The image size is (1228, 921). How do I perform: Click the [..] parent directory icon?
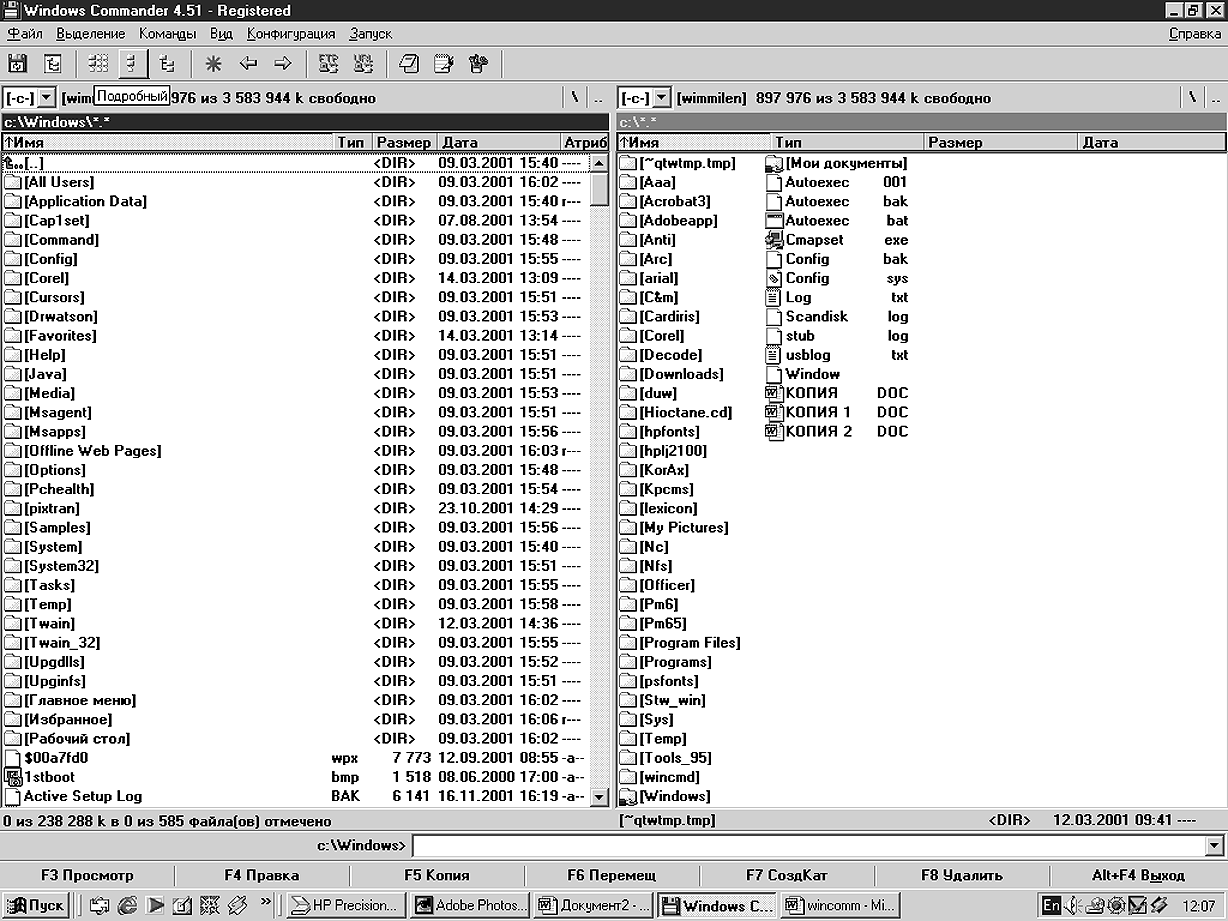(13, 163)
